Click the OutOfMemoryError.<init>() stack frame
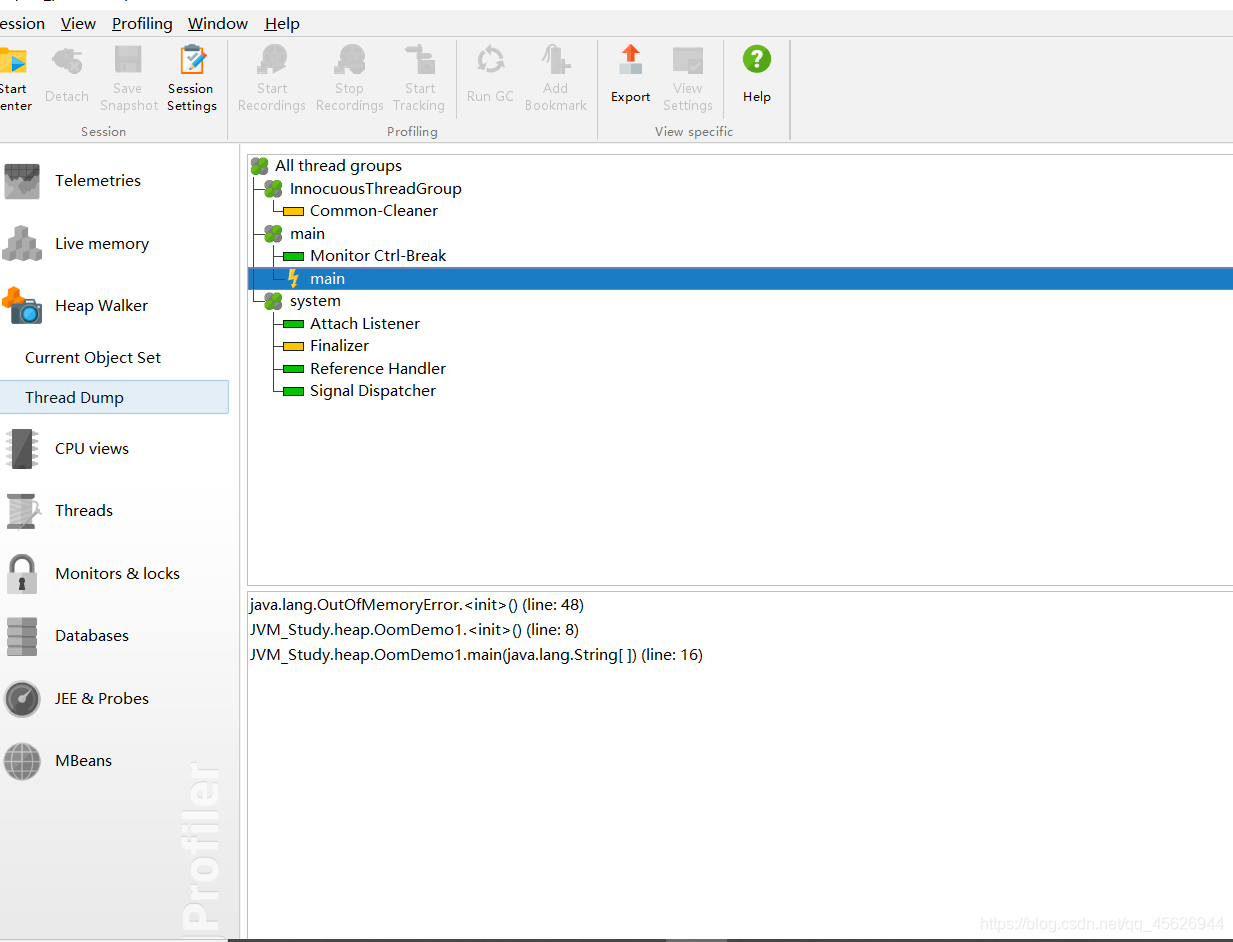Image resolution: width=1233 pixels, height=942 pixels. tap(417, 605)
